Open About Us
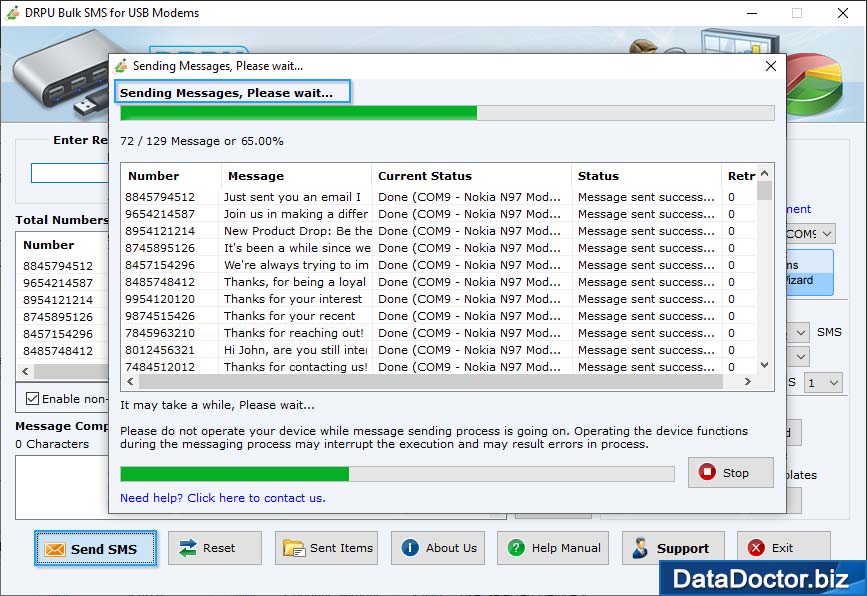867x596 pixels. [x=438, y=548]
